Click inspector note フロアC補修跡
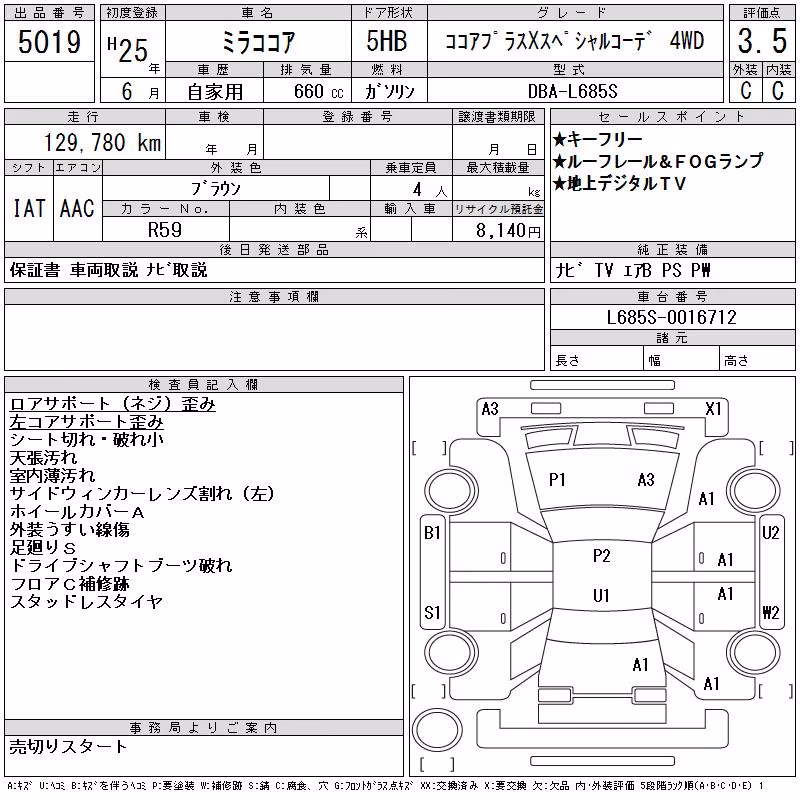 point(69,583)
